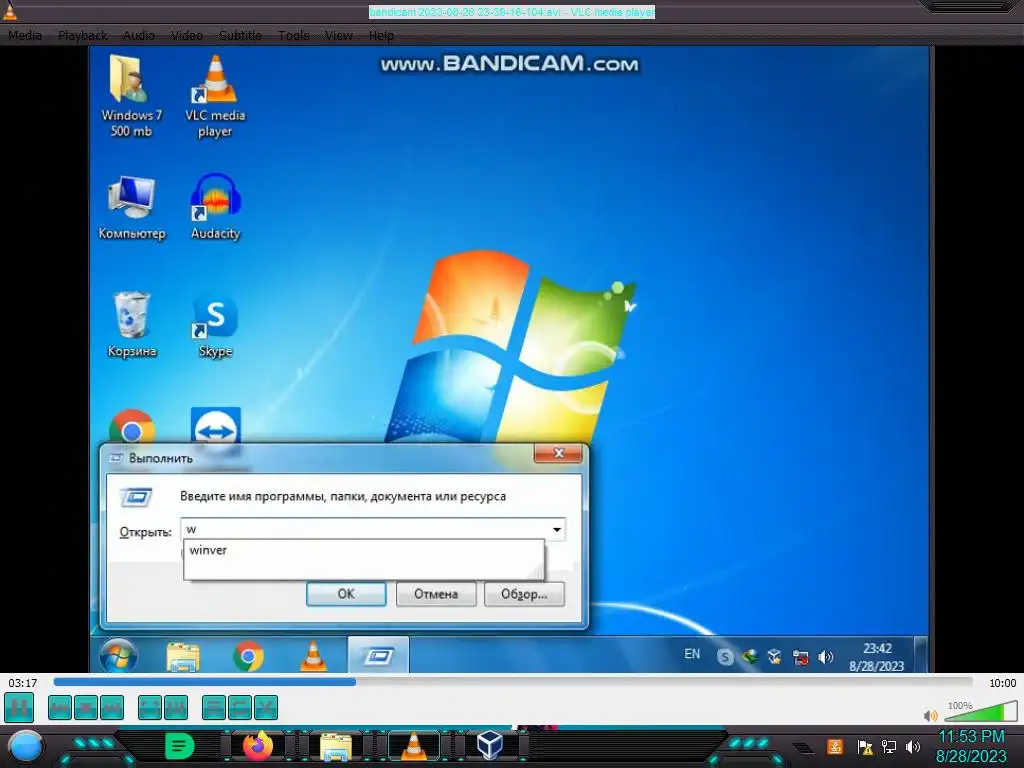Mute audio using VLC speaker icon

[931, 716]
